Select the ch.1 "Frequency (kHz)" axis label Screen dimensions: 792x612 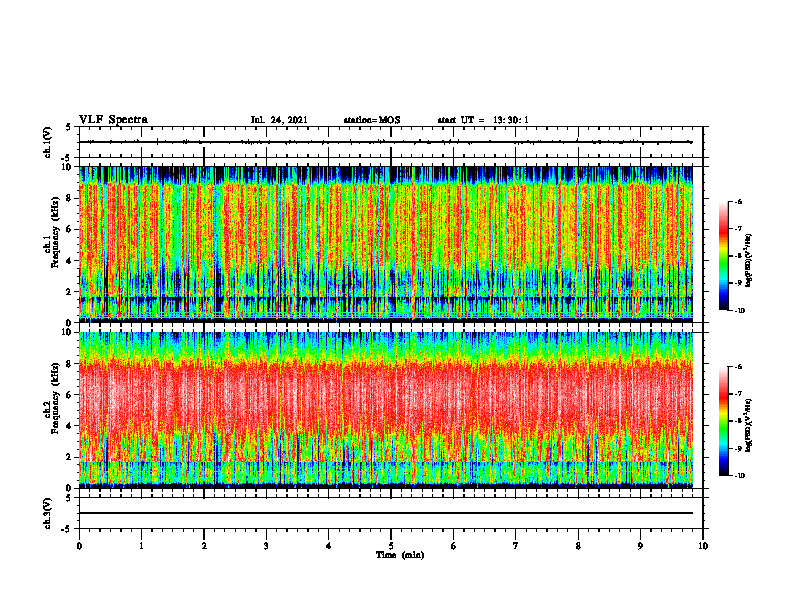(55, 233)
